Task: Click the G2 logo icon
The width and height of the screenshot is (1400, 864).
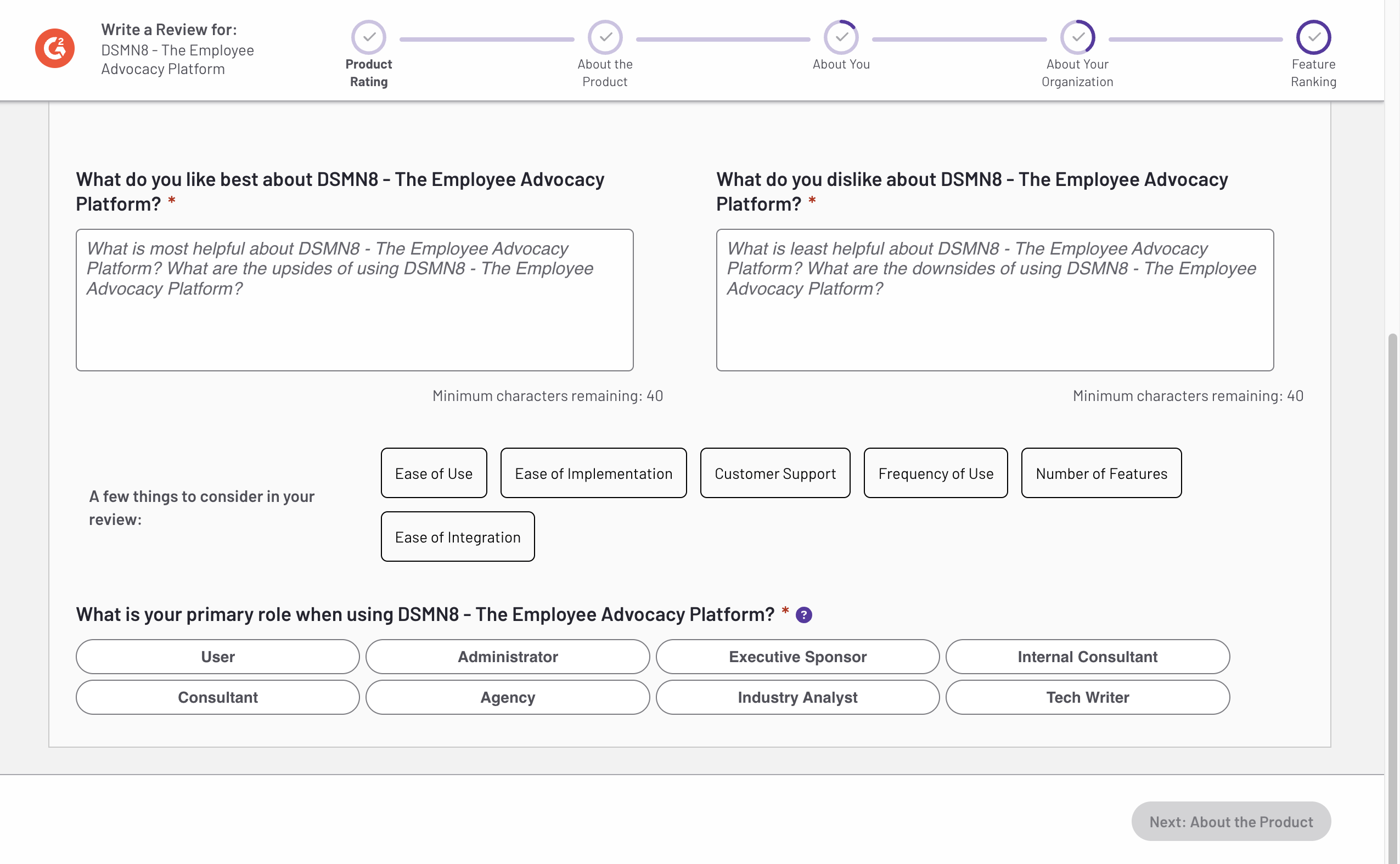Action: [x=54, y=49]
